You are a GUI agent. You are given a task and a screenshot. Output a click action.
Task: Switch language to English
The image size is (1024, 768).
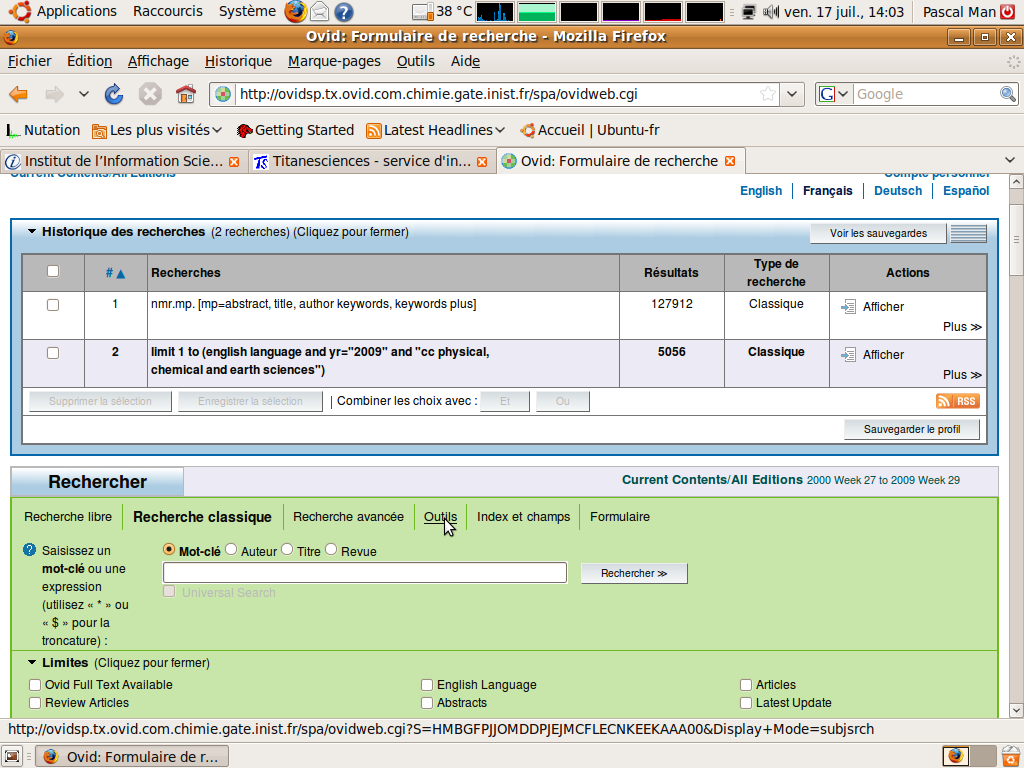click(x=761, y=191)
